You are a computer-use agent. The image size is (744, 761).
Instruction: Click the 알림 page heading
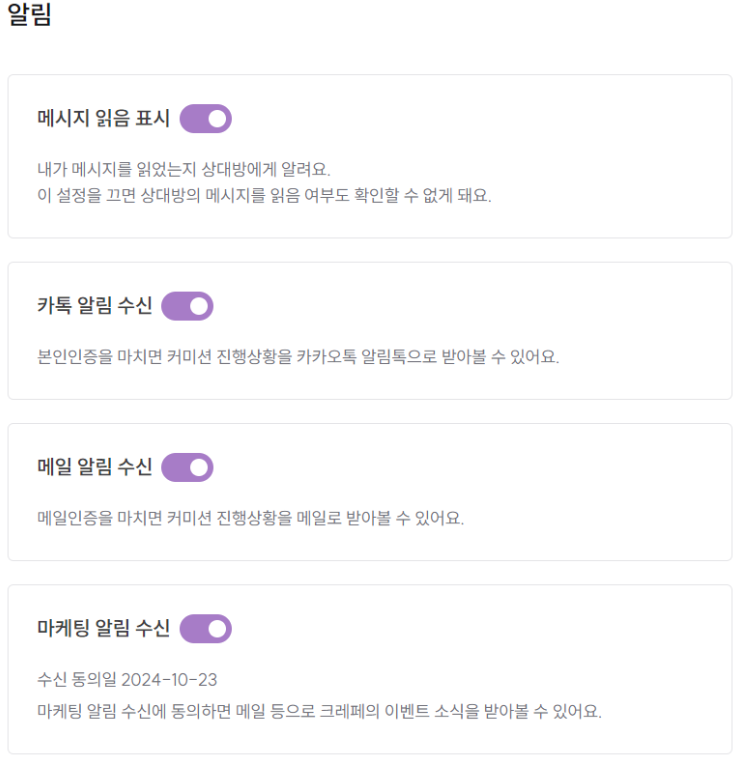point(29,17)
